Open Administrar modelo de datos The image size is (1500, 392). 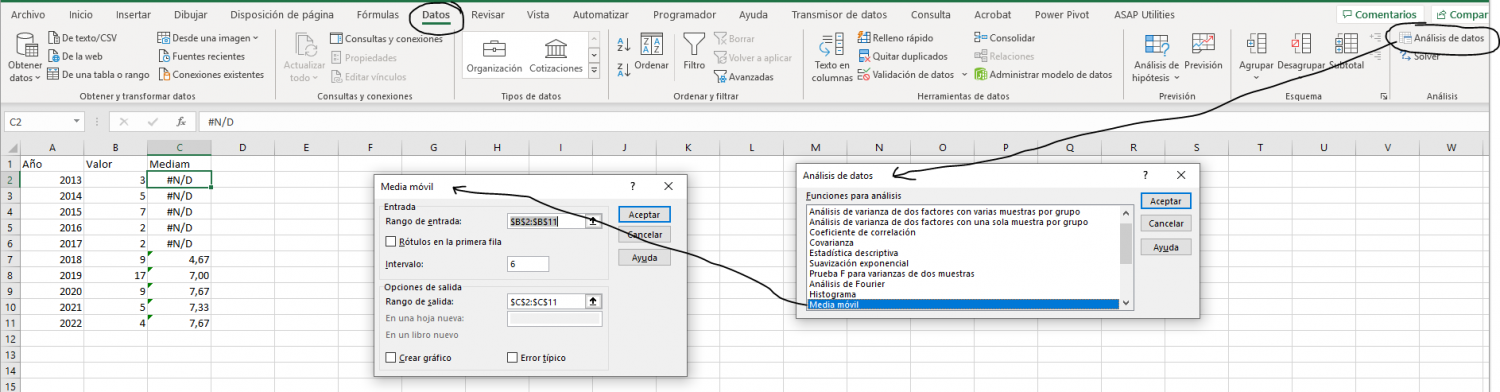pyautogui.click(x=1043, y=75)
